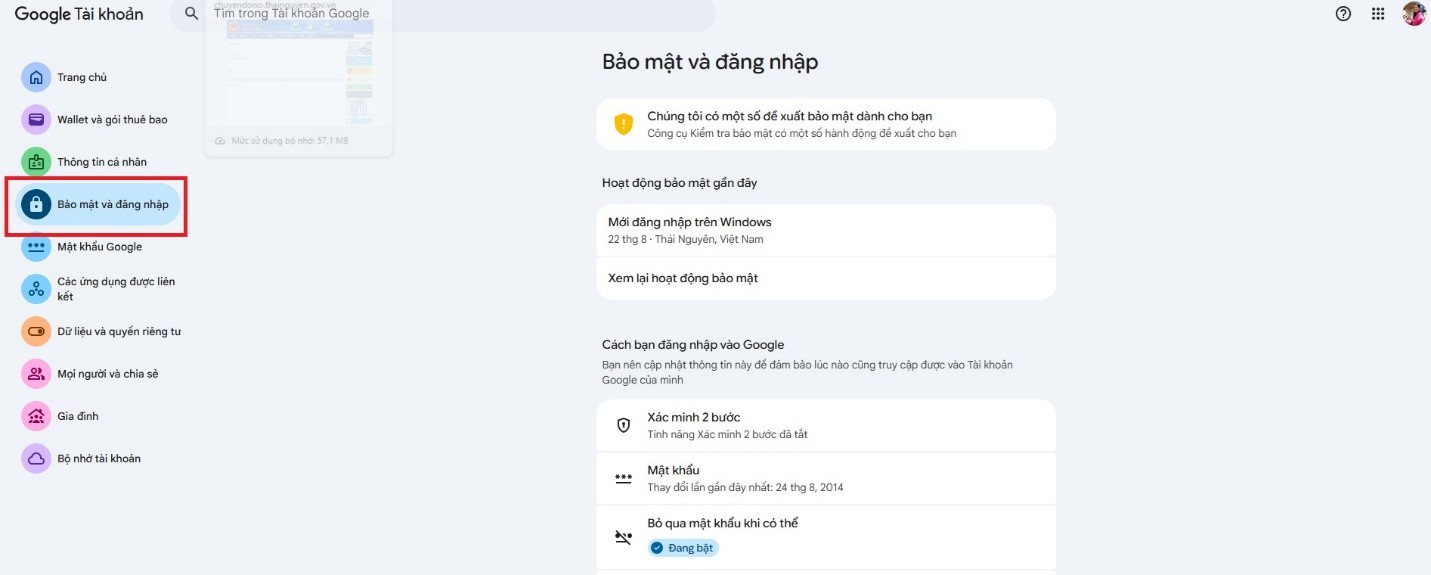Image resolution: width=1431 pixels, height=575 pixels.
Task: Open the help question mark icon
Action: [x=1343, y=14]
